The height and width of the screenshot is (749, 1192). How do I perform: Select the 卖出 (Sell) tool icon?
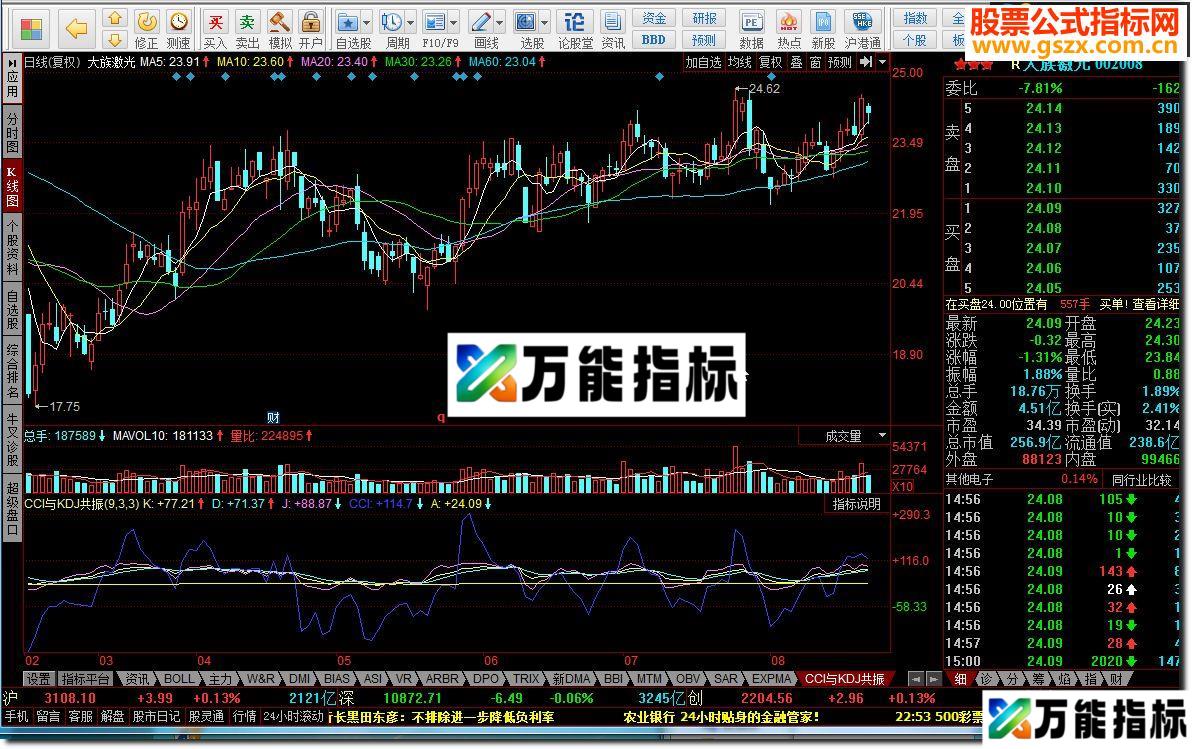pyautogui.click(x=247, y=23)
